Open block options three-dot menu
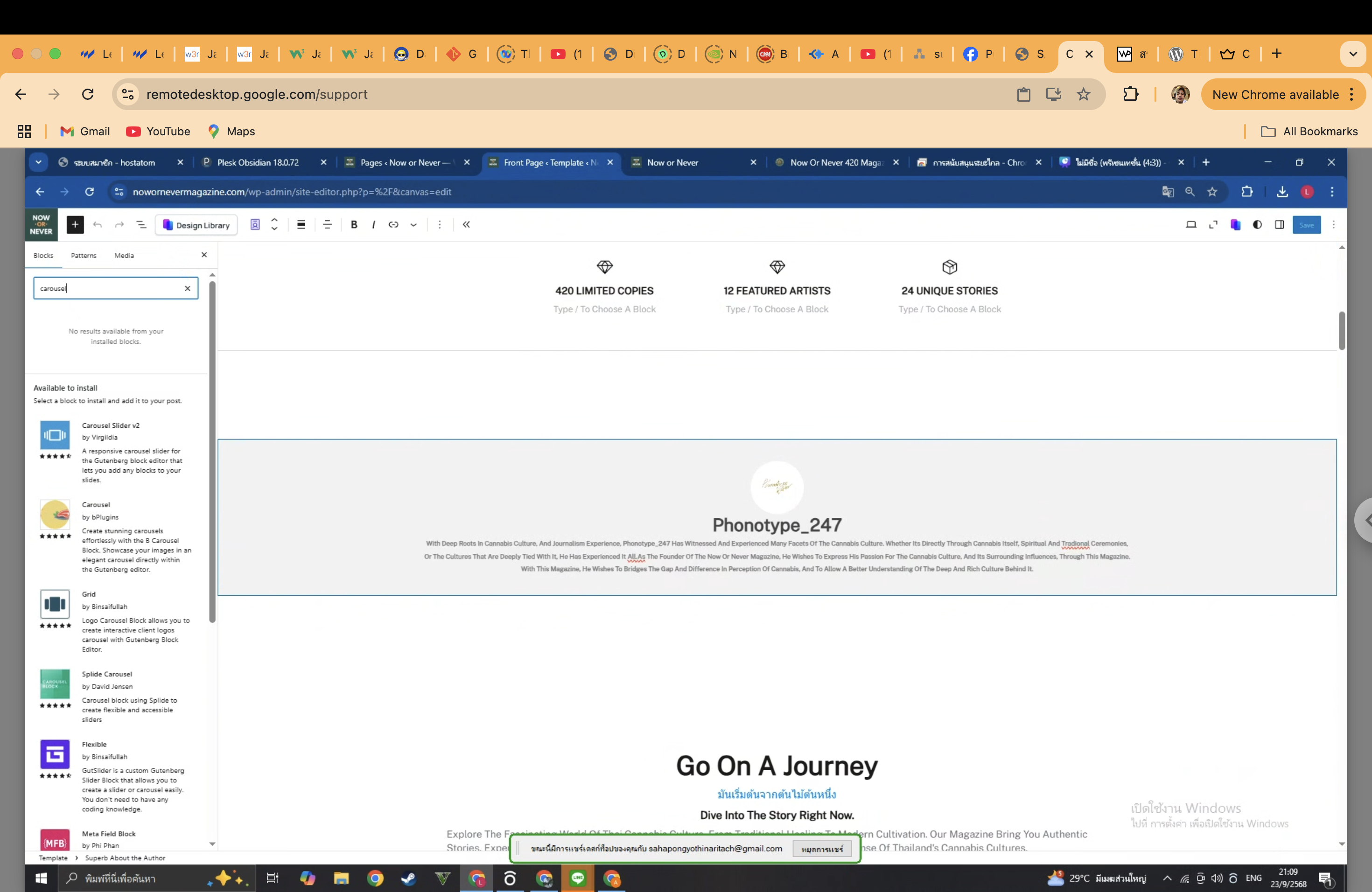This screenshot has height=892, width=1372. [x=440, y=225]
